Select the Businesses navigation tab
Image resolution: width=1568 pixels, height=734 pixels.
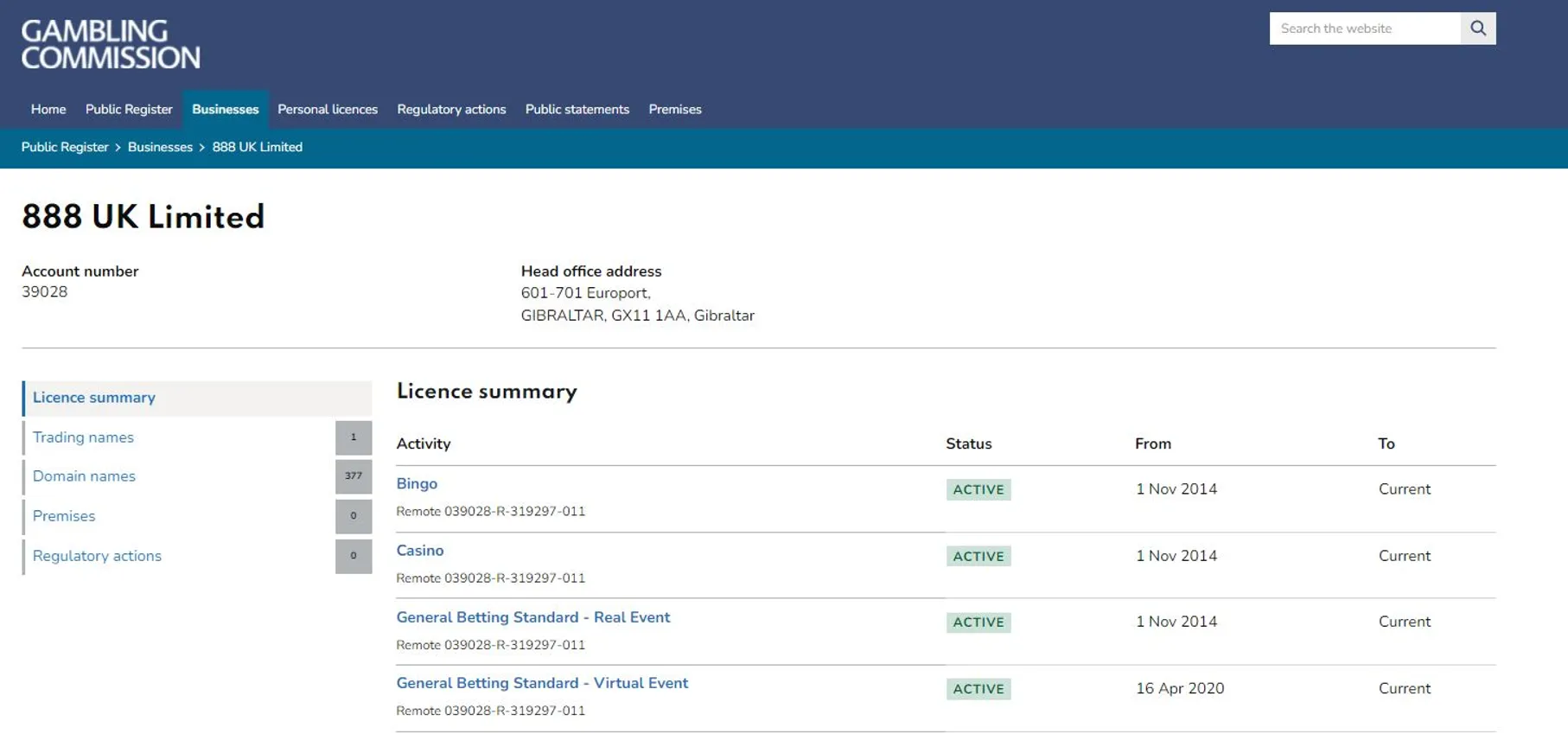225,110
